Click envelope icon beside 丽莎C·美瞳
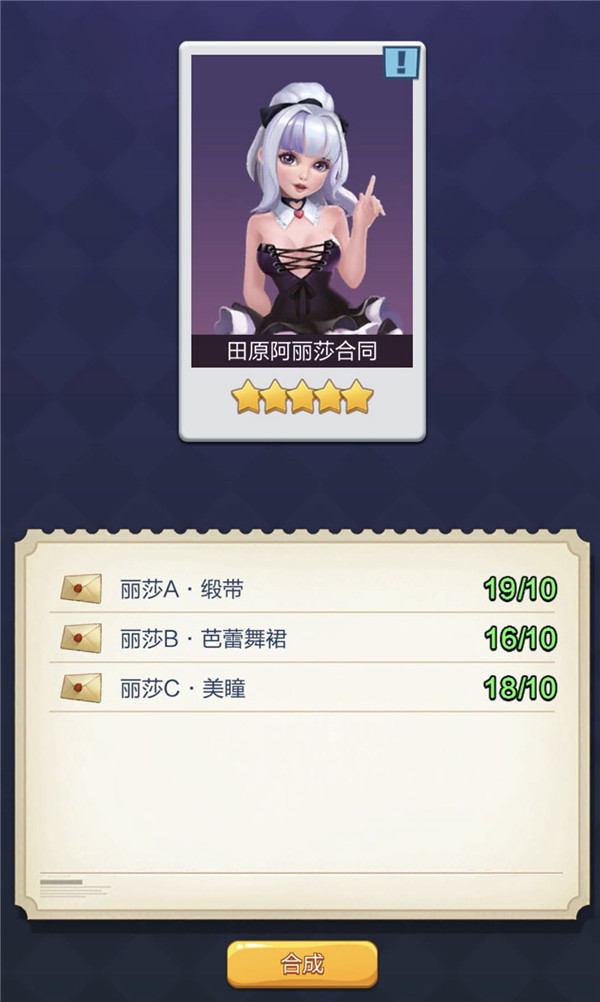This screenshot has width=600, height=1002. pos(81,688)
